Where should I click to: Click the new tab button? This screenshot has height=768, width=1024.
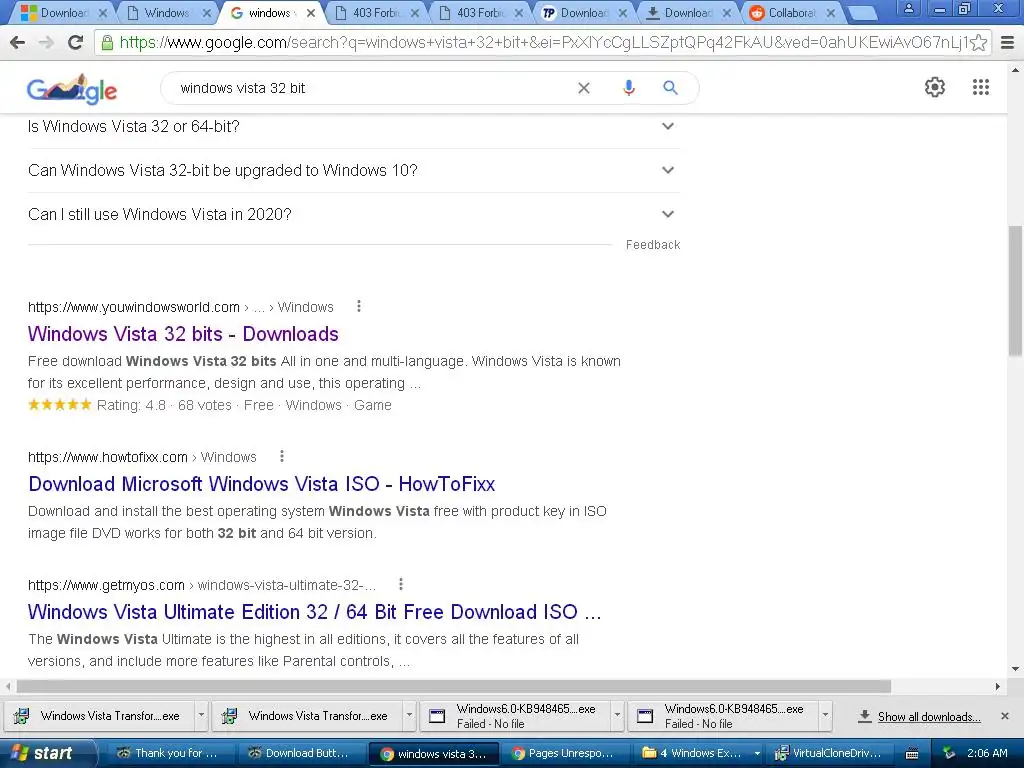point(861,13)
